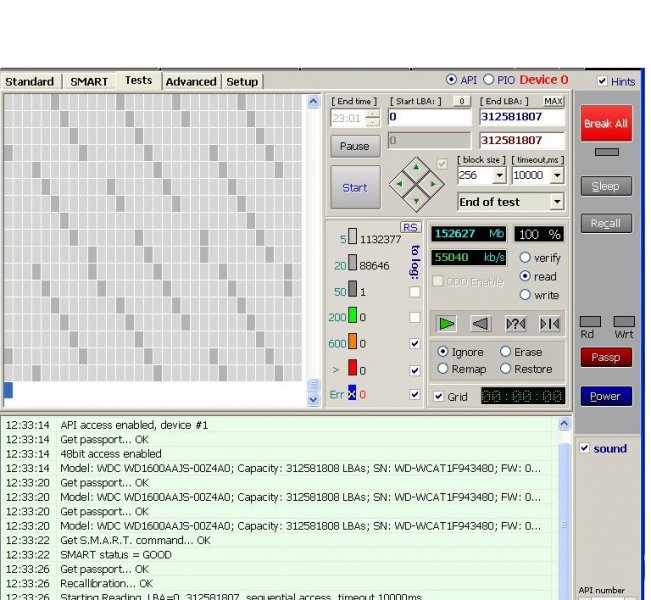This screenshot has height=600, width=651.
Task: Switch to PIO access mode
Action: tap(489, 80)
